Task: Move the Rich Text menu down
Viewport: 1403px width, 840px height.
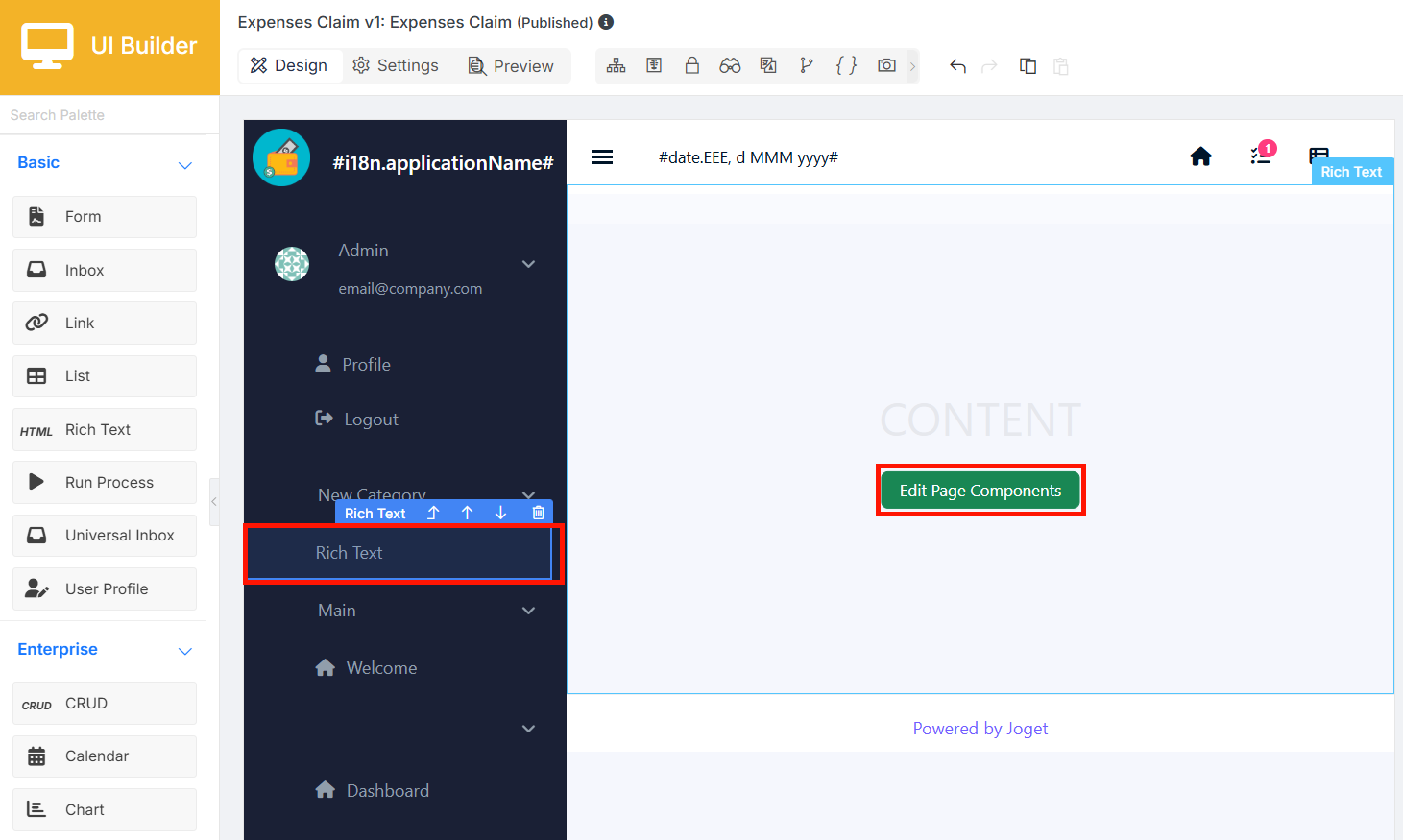Action: point(500,513)
